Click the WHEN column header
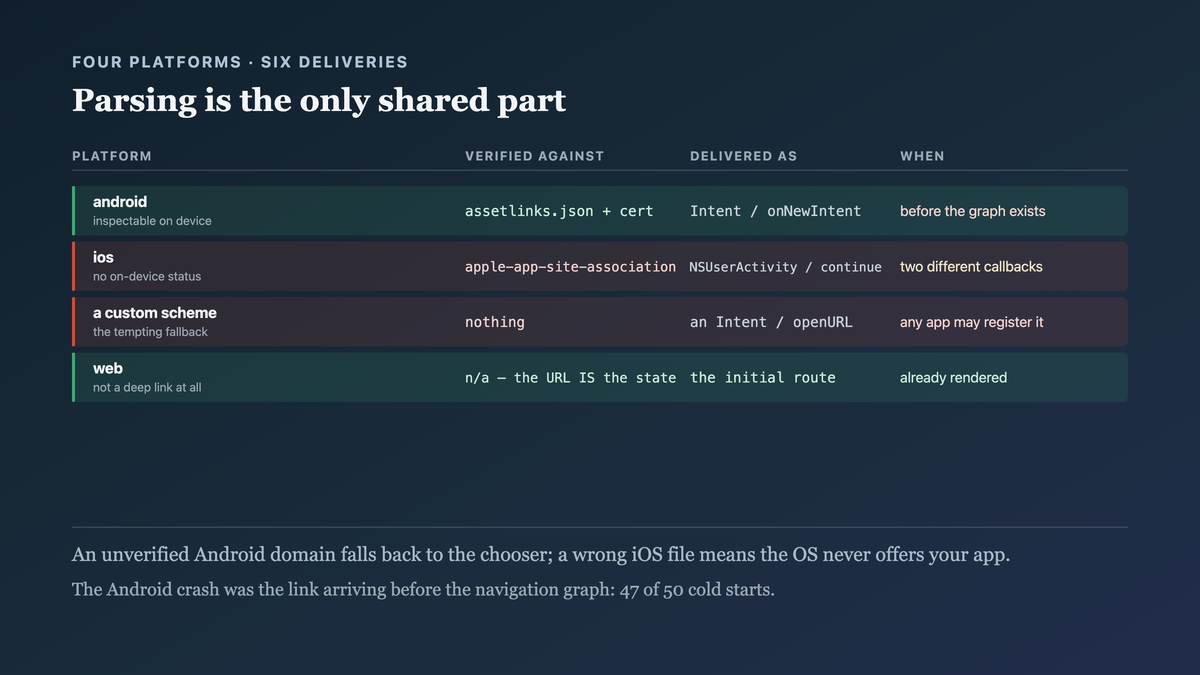This screenshot has height=675, width=1200. click(x=922, y=156)
